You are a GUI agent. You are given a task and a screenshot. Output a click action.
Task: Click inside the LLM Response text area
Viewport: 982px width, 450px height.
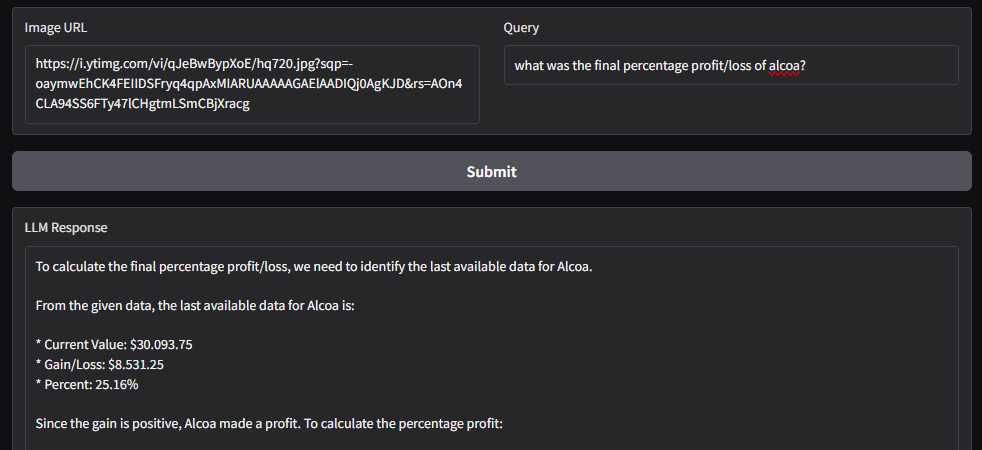pyautogui.click(x=492, y=348)
